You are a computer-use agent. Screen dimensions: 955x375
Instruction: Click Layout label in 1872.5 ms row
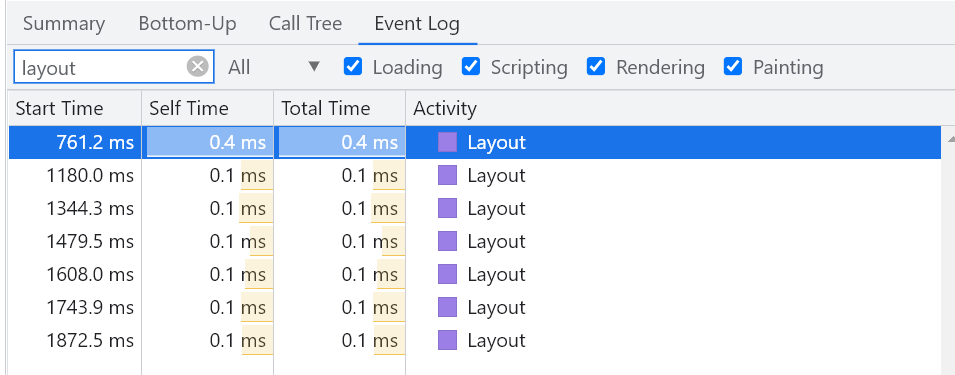[x=496, y=341]
